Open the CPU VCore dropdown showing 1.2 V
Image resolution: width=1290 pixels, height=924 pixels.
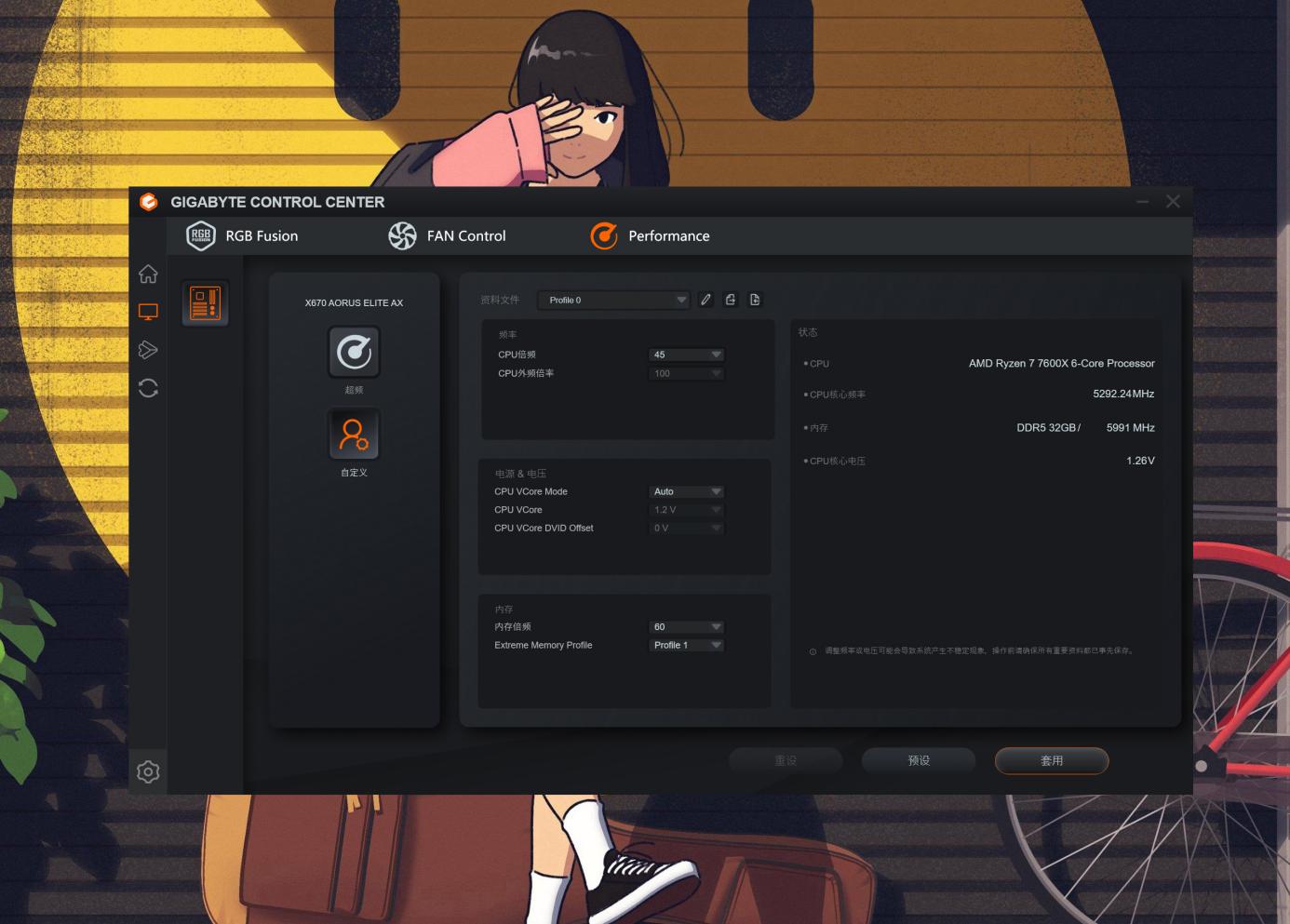686,510
